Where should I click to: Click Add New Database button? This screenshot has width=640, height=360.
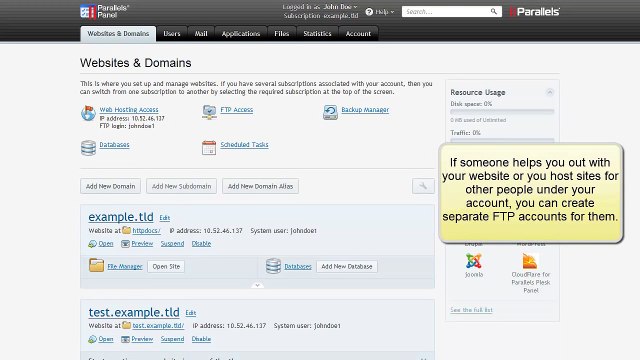(347, 266)
